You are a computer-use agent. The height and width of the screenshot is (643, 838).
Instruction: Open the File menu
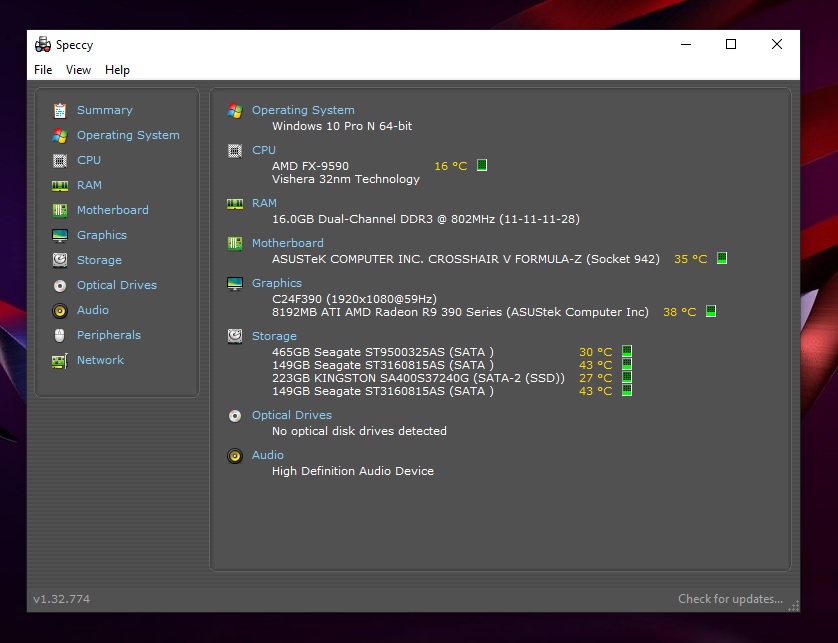(x=43, y=70)
